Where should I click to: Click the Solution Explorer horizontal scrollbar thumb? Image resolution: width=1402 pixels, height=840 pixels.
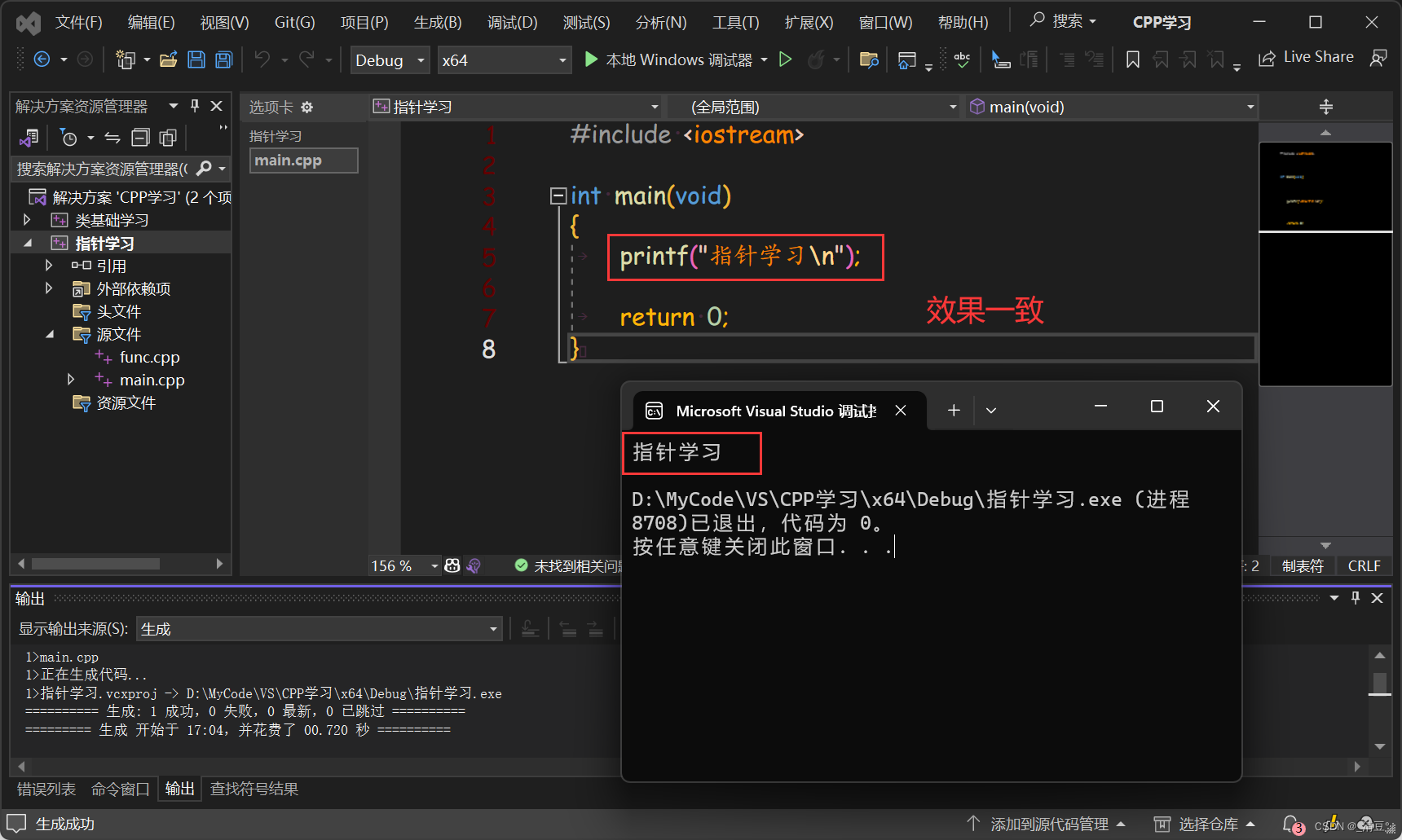pyautogui.click(x=95, y=564)
